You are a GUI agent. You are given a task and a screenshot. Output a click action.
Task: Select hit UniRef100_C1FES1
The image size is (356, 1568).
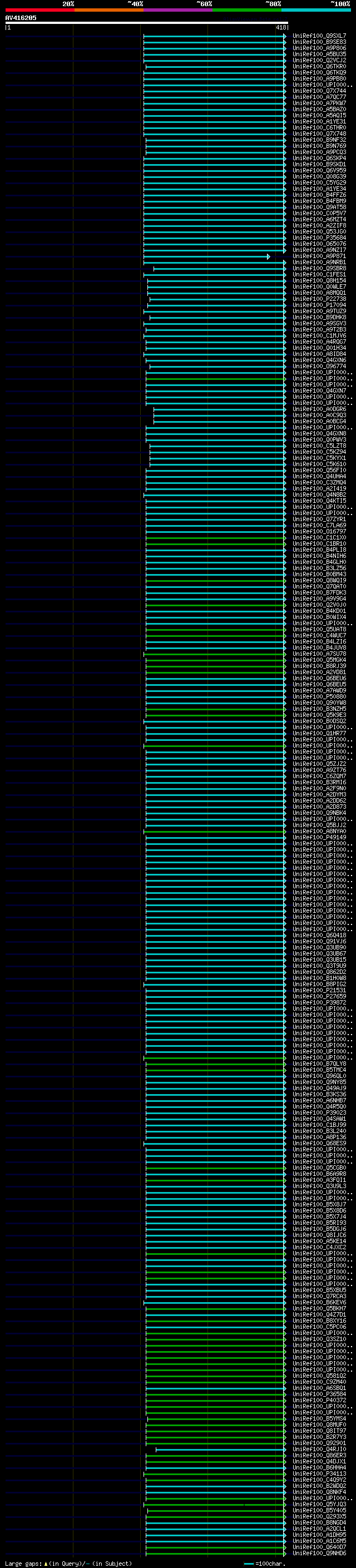pos(319,275)
